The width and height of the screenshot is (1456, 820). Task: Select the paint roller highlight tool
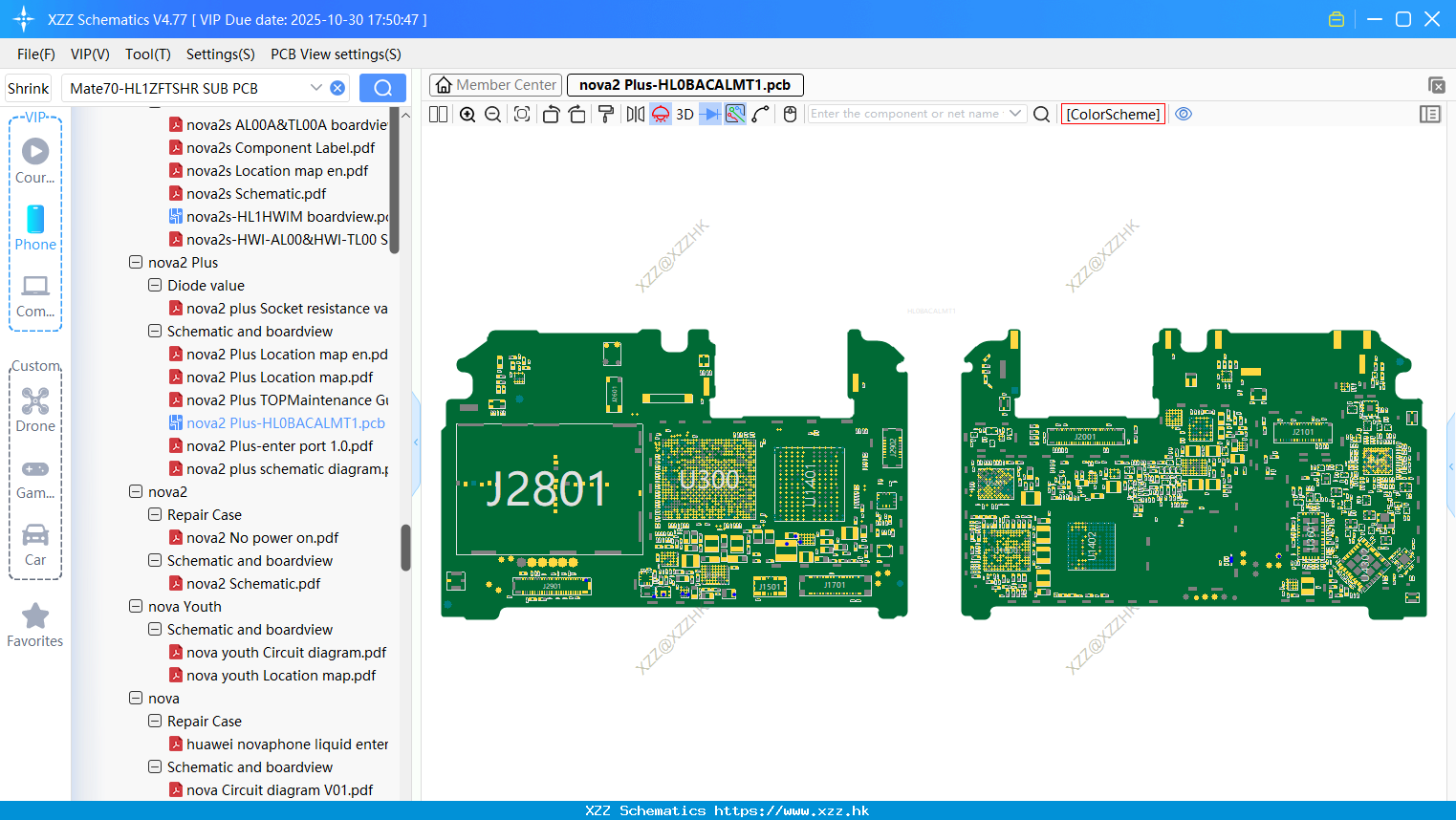point(606,114)
